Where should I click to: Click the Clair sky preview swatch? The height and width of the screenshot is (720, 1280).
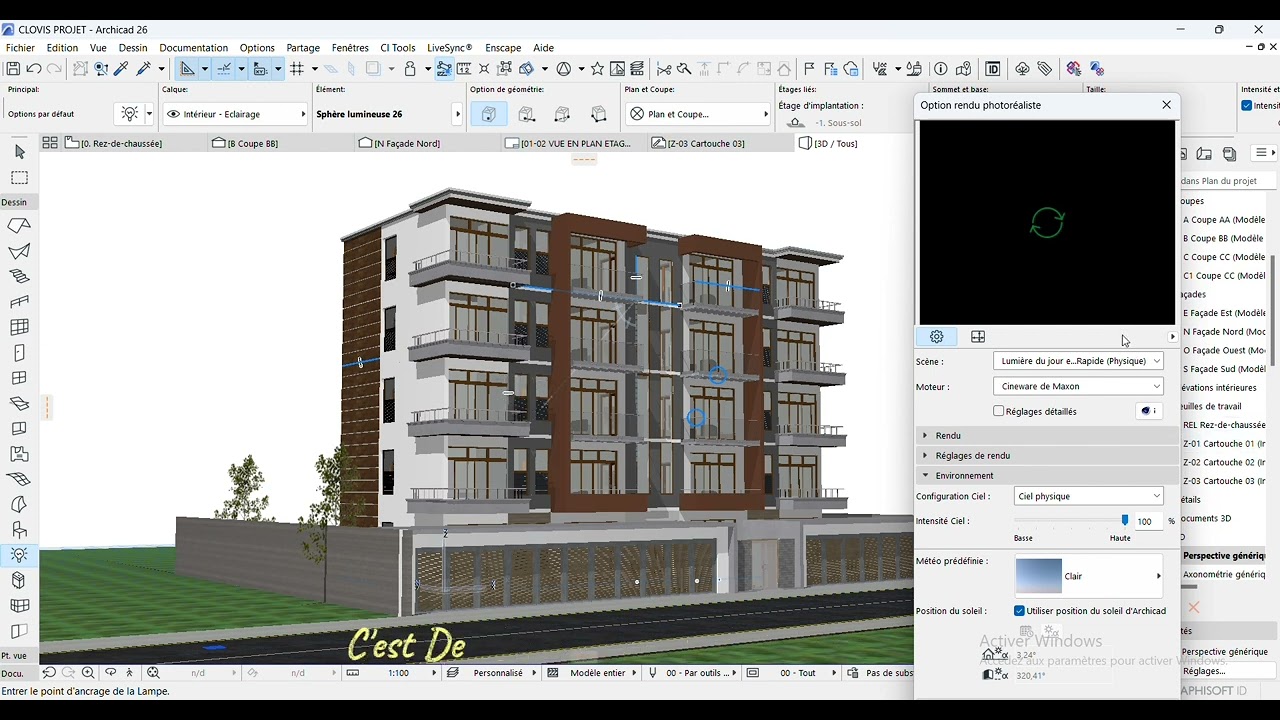[x=1038, y=576]
